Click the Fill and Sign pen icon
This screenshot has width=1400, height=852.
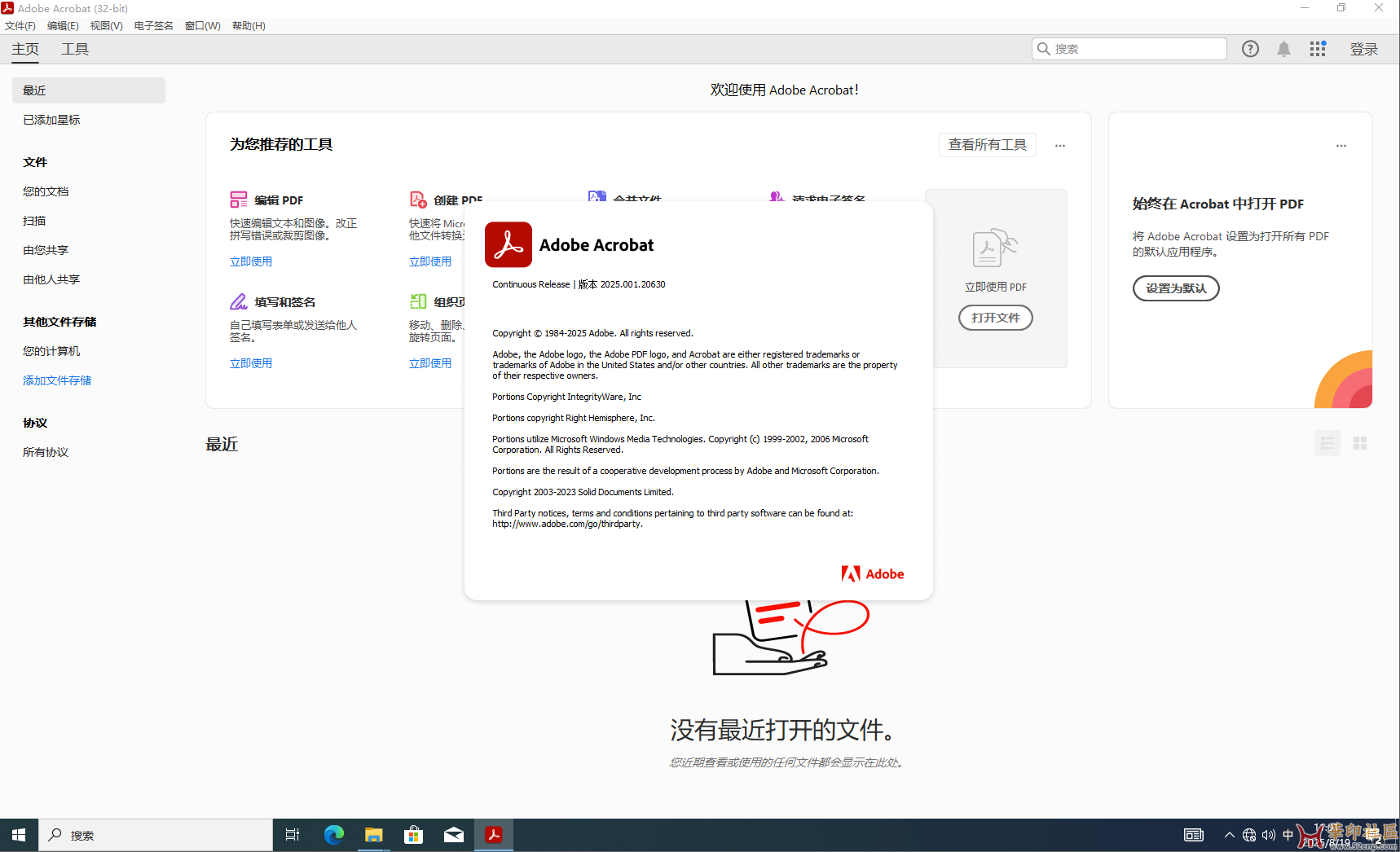pos(238,302)
